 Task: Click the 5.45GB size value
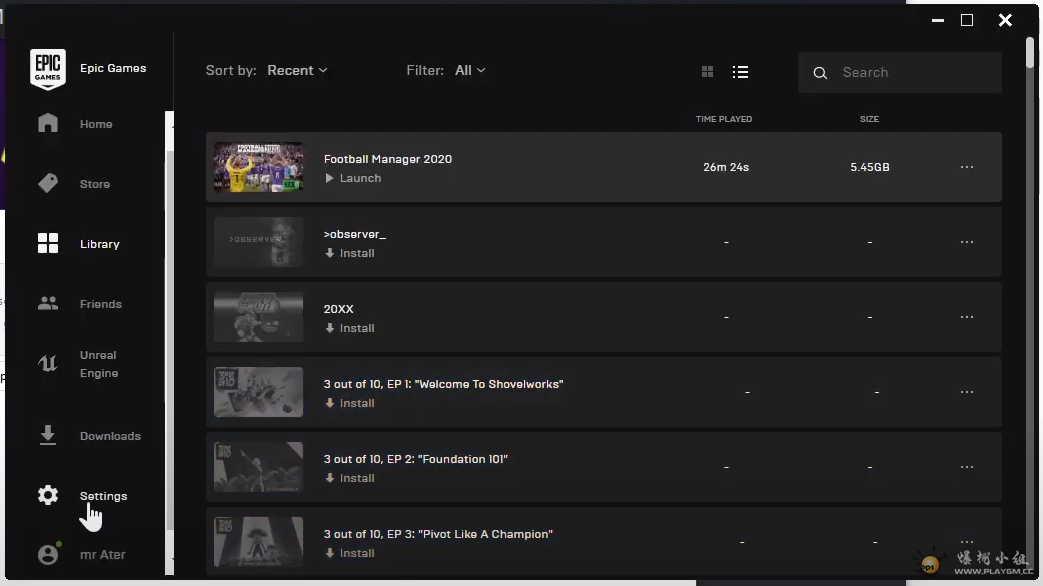tap(869, 168)
